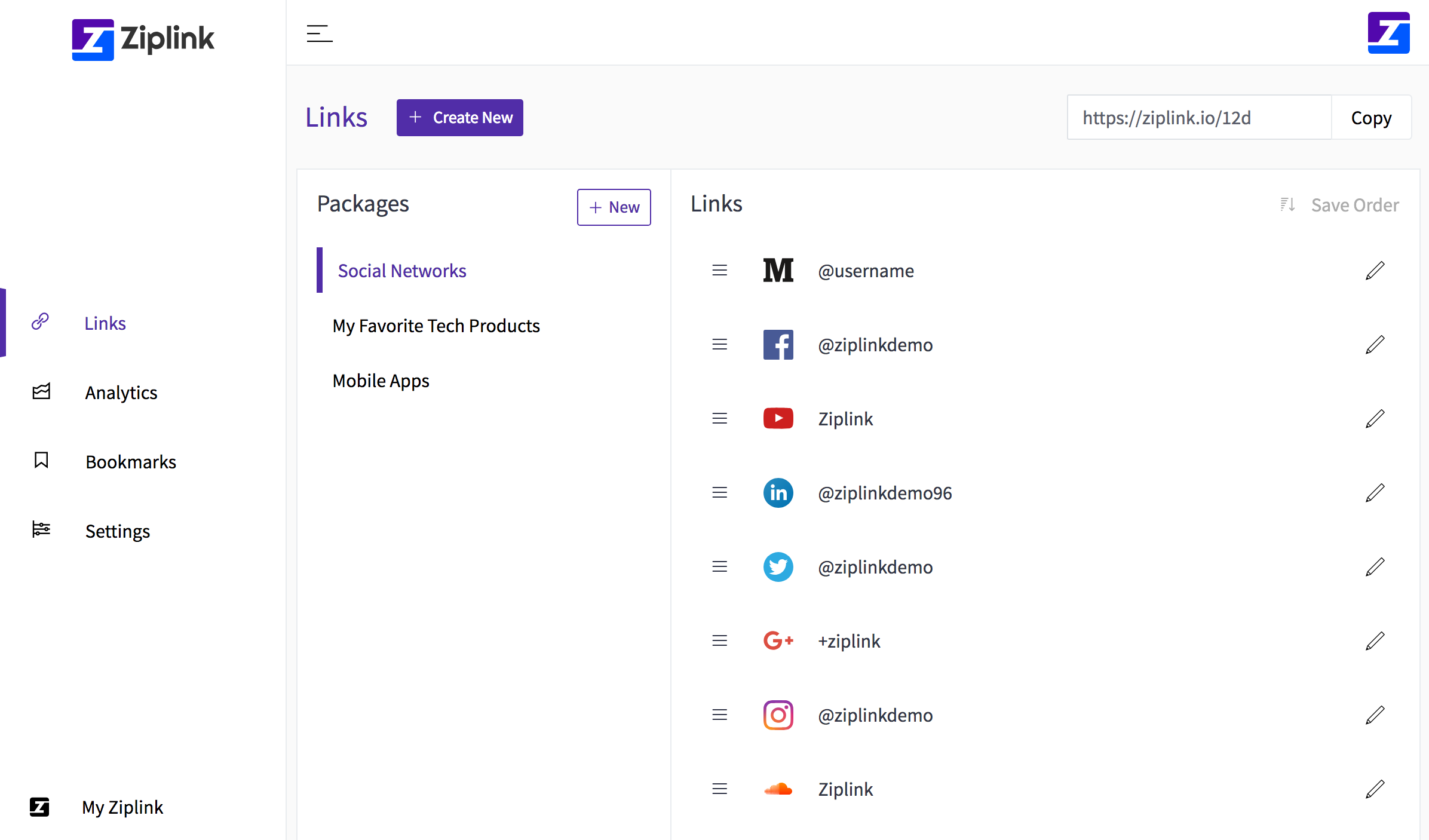Image resolution: width=1429 pixels, height=840 pixels.
Task: Click the Twitter icon
Action: click(778, 567)
